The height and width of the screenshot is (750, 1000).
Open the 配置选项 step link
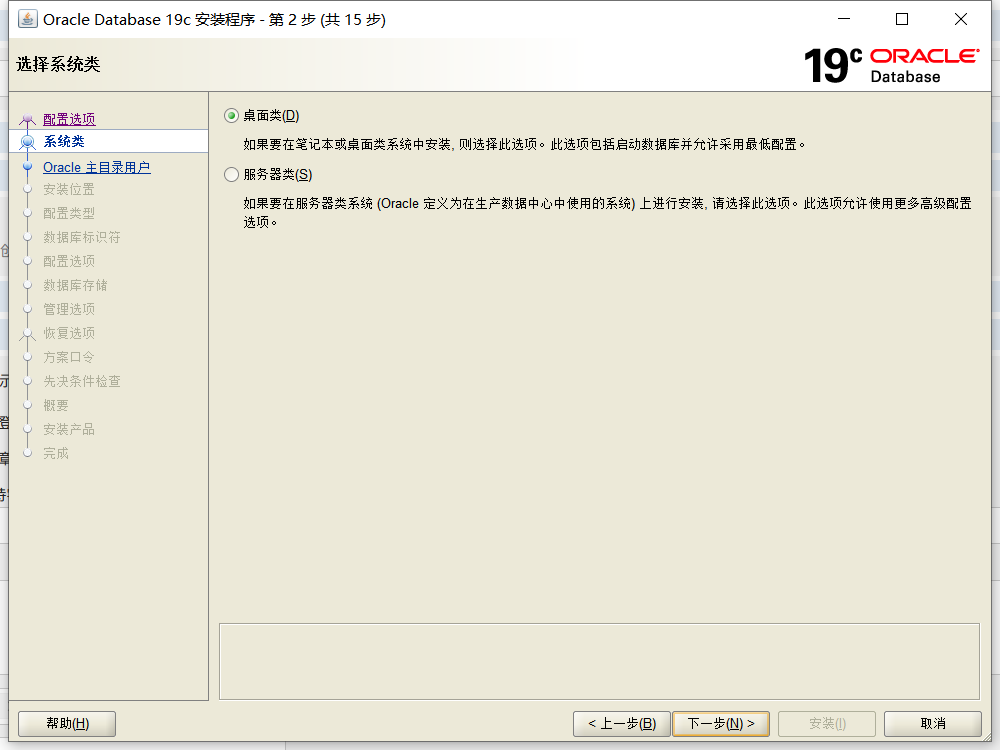(69, 119)
